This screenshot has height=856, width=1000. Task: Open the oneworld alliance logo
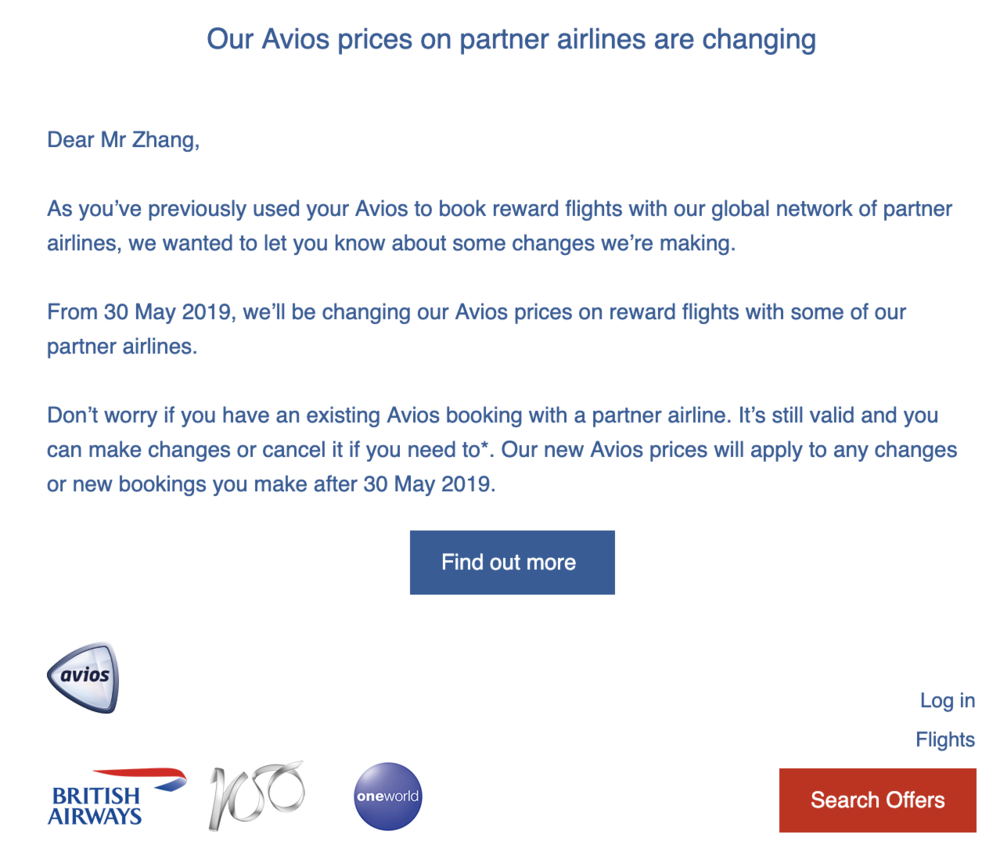coord(388,796)
